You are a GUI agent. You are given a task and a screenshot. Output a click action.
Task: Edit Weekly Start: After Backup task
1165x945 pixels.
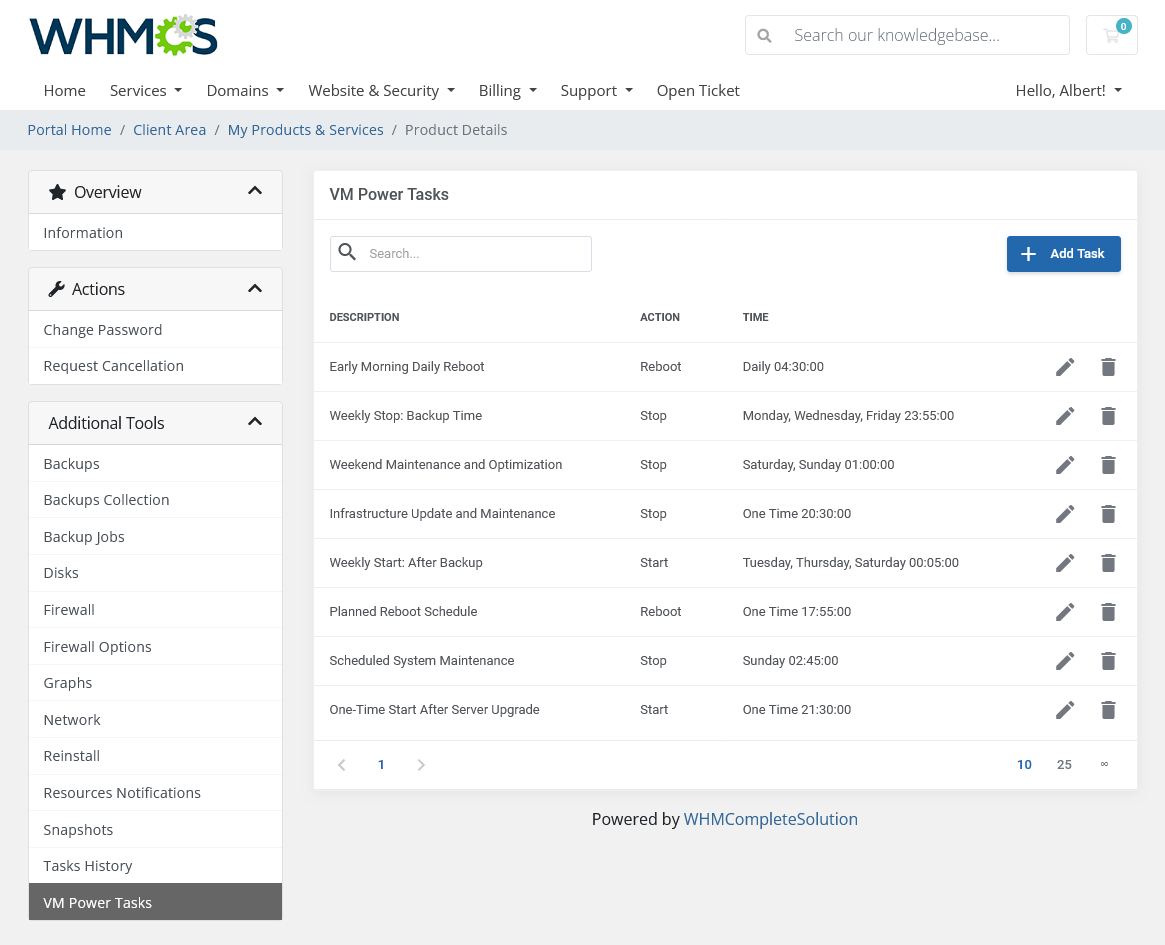click(x=1065, y=563)
